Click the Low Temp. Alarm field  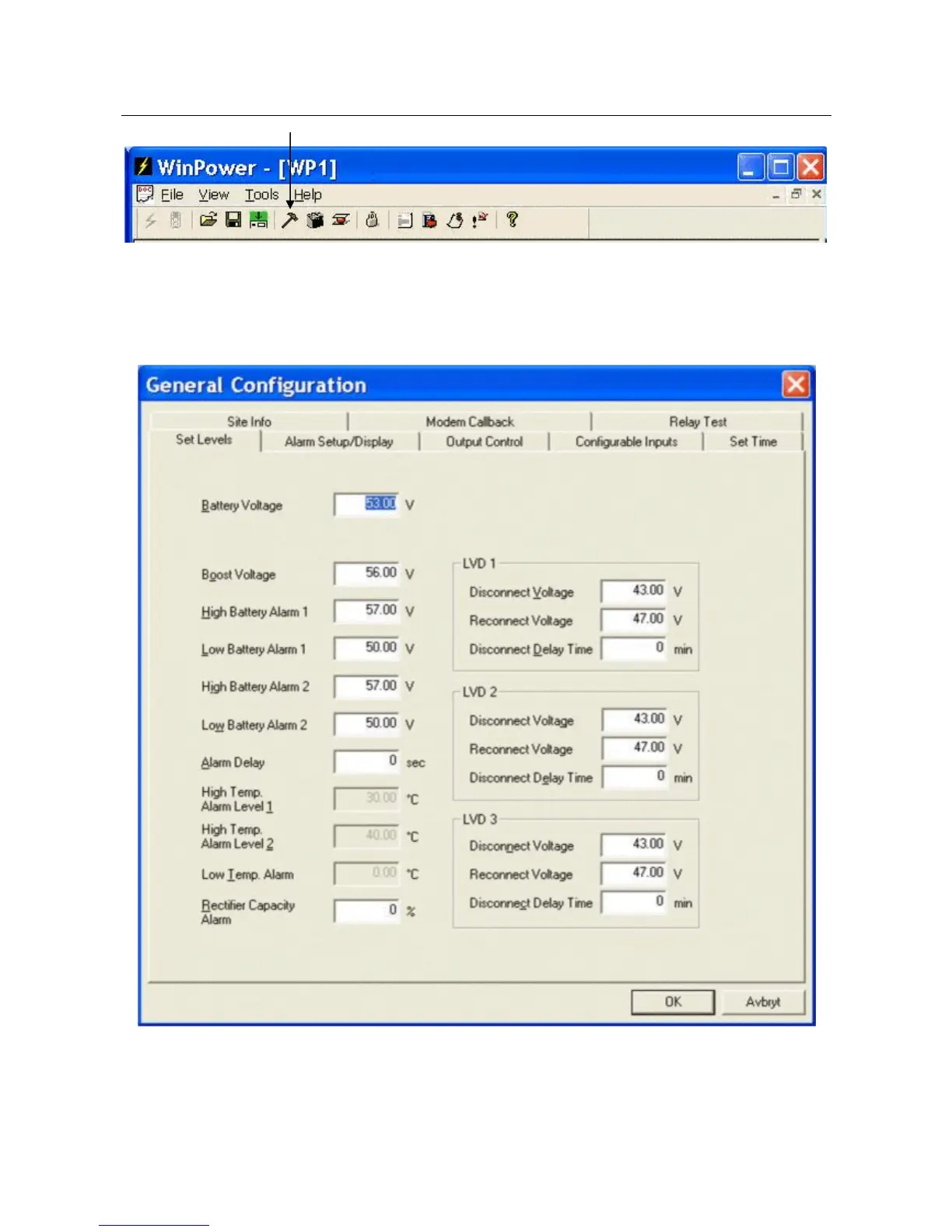pyautogui.click(x=366, y=873)
